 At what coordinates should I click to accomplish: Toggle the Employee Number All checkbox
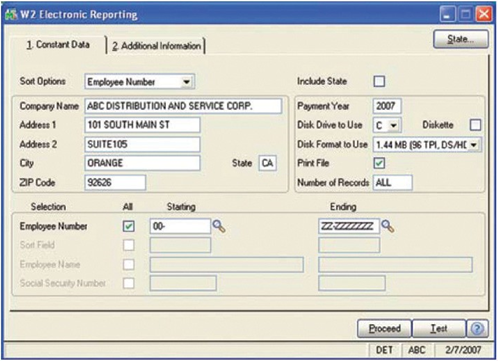click(129, 226)
